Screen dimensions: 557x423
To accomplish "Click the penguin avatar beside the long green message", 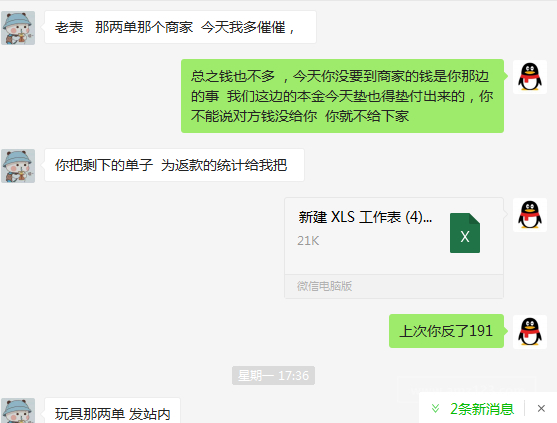I will tap(530, 77).
